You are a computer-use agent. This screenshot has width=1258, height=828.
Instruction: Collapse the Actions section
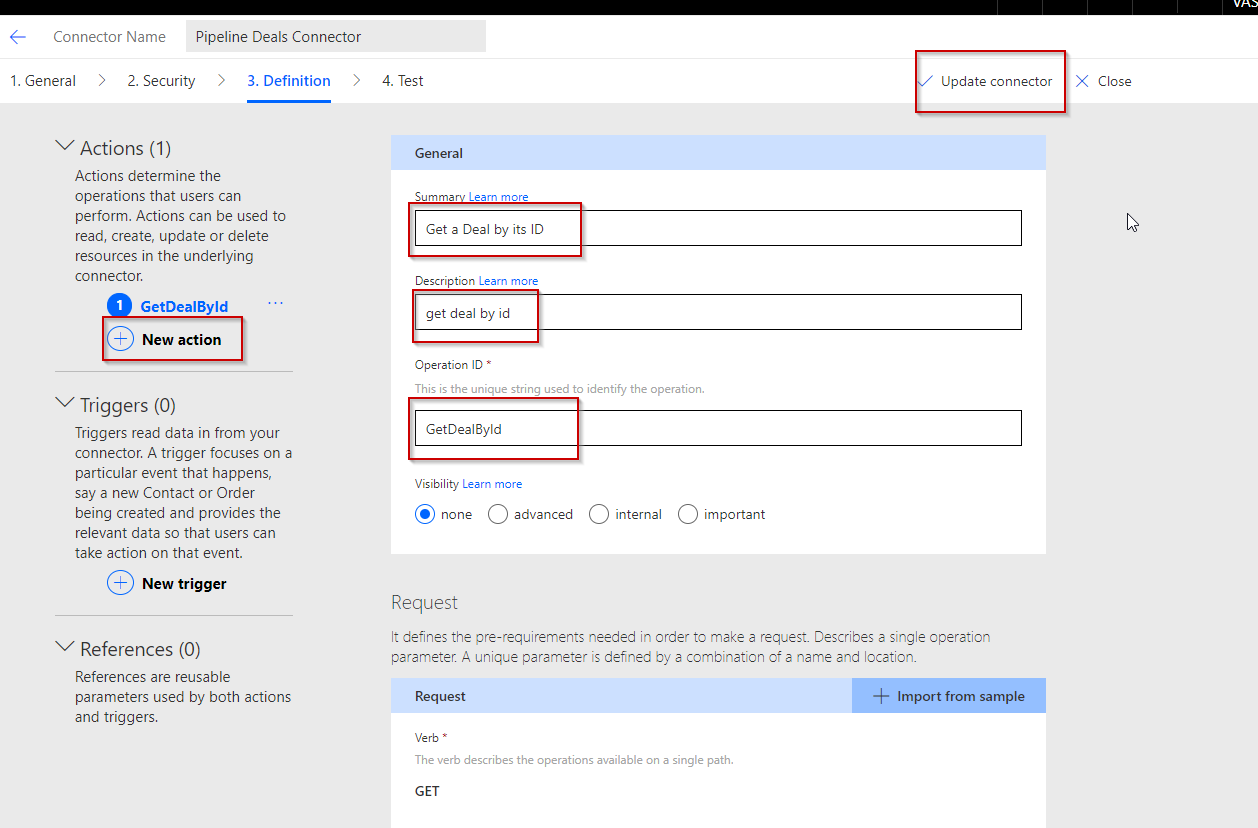coord(65,147)
